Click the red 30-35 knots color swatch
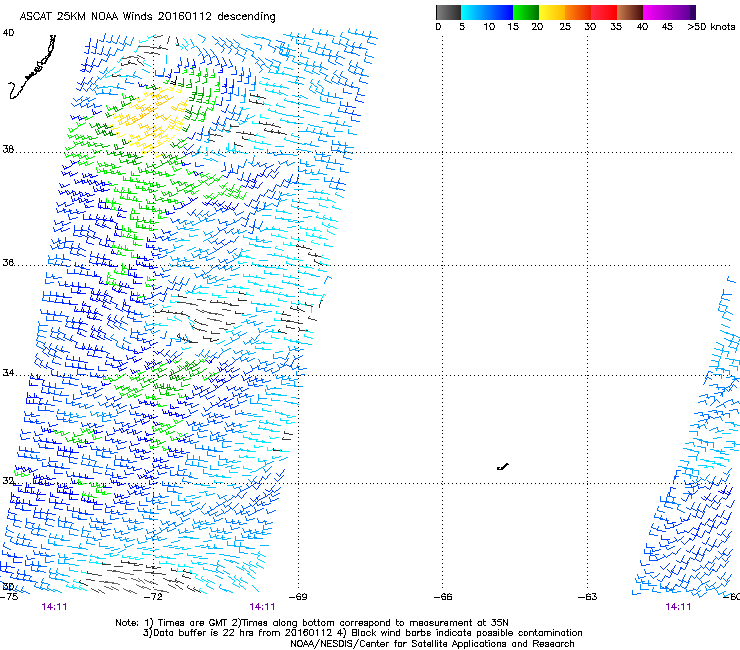The image size is (740, 650). tap(604, 12)
